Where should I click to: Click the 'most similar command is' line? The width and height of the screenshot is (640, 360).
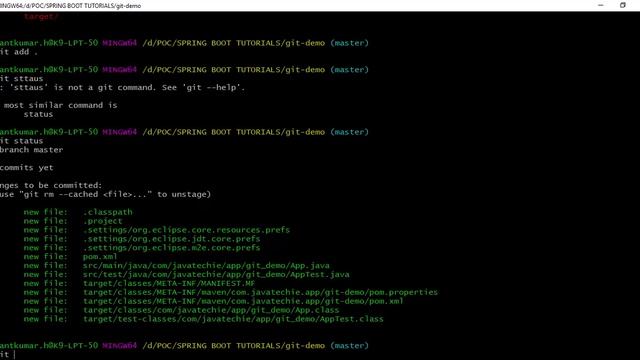tap(60, 105)
